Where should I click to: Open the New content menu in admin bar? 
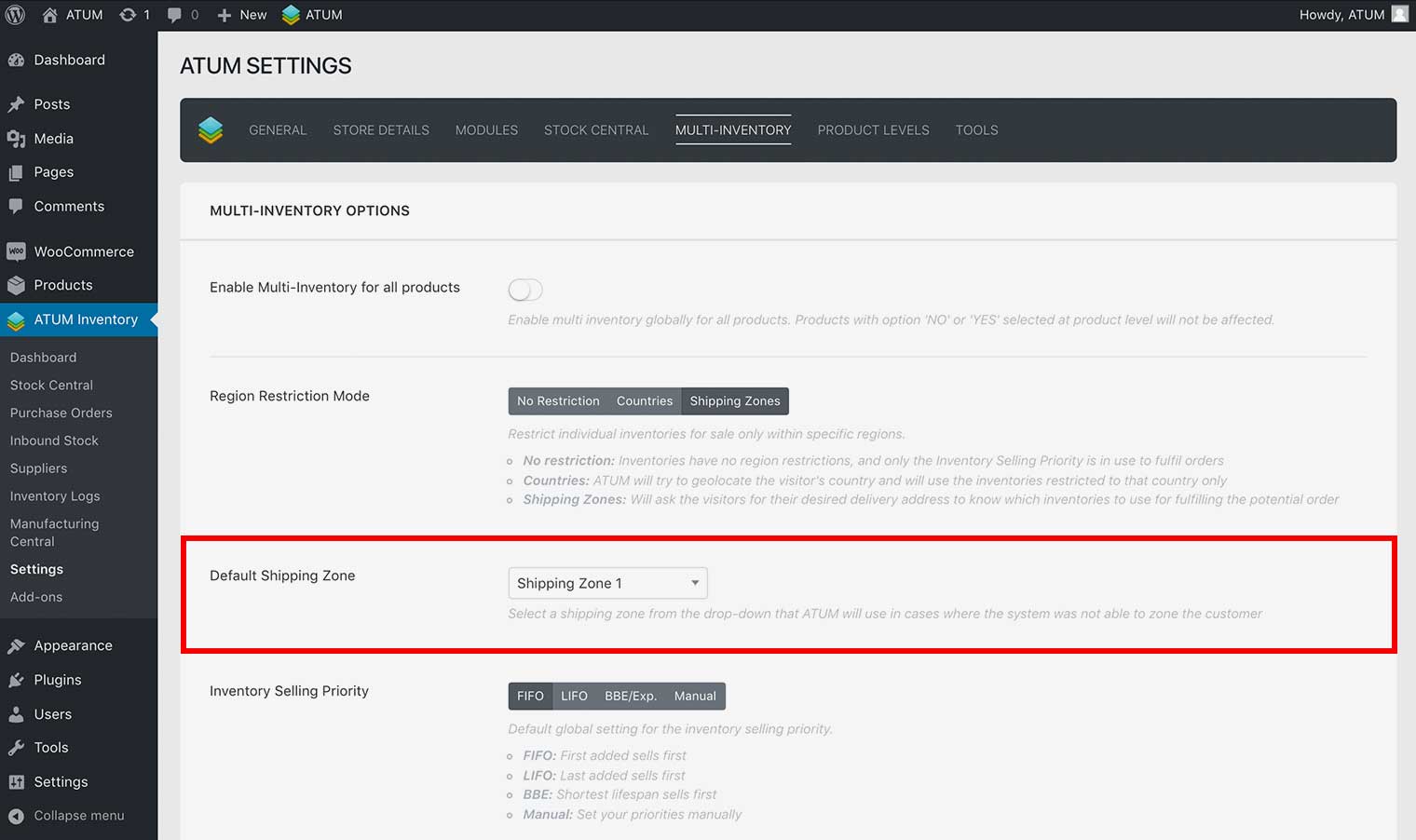coord(242,15)
